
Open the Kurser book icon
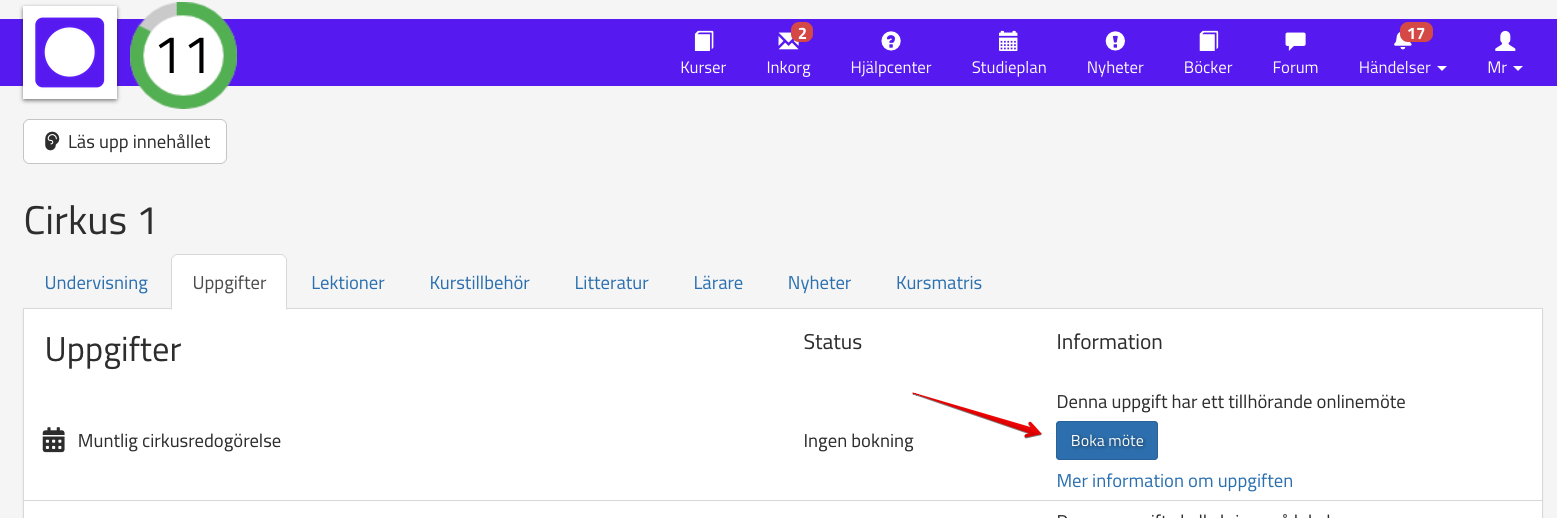[703, 42]
